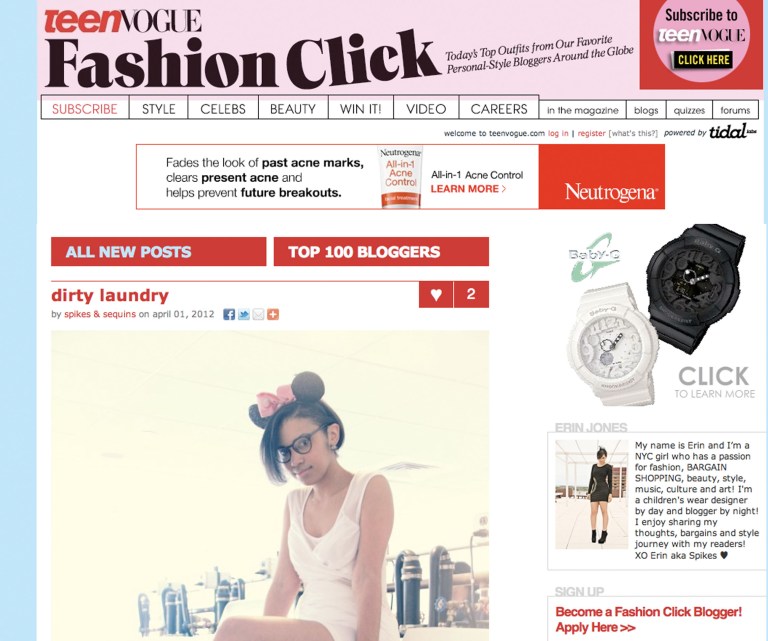Click the Baby-G logo in ad

(x=592, y=258)
